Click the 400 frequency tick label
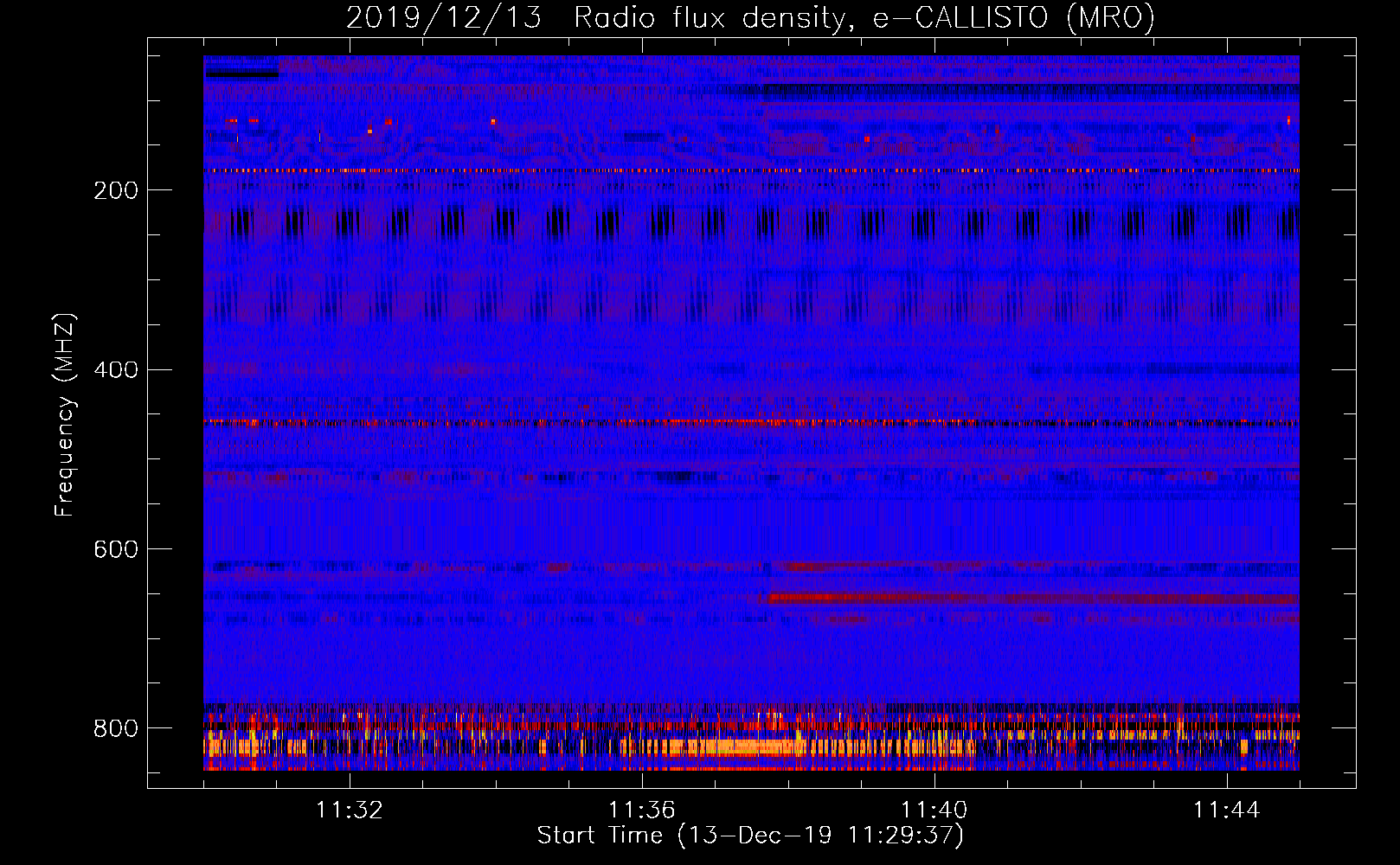The width and height of the screenshot is (1400, 865). [116, 370]
